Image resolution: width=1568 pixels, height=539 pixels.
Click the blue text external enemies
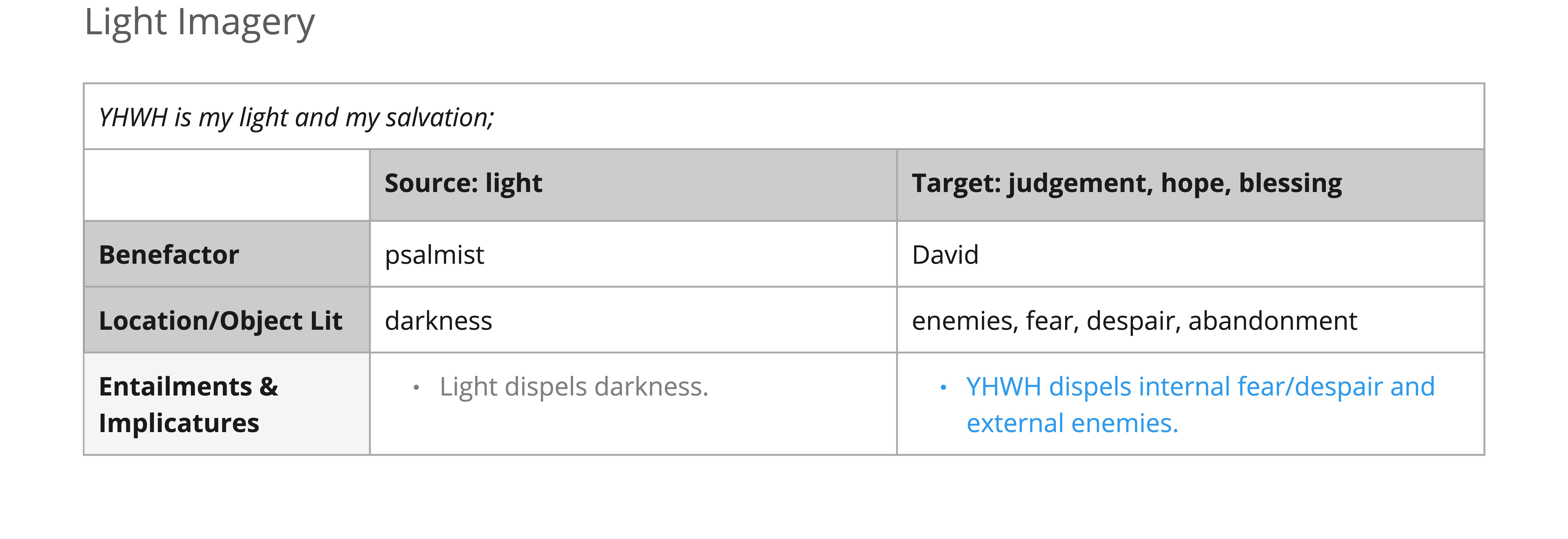(1072, 423)
